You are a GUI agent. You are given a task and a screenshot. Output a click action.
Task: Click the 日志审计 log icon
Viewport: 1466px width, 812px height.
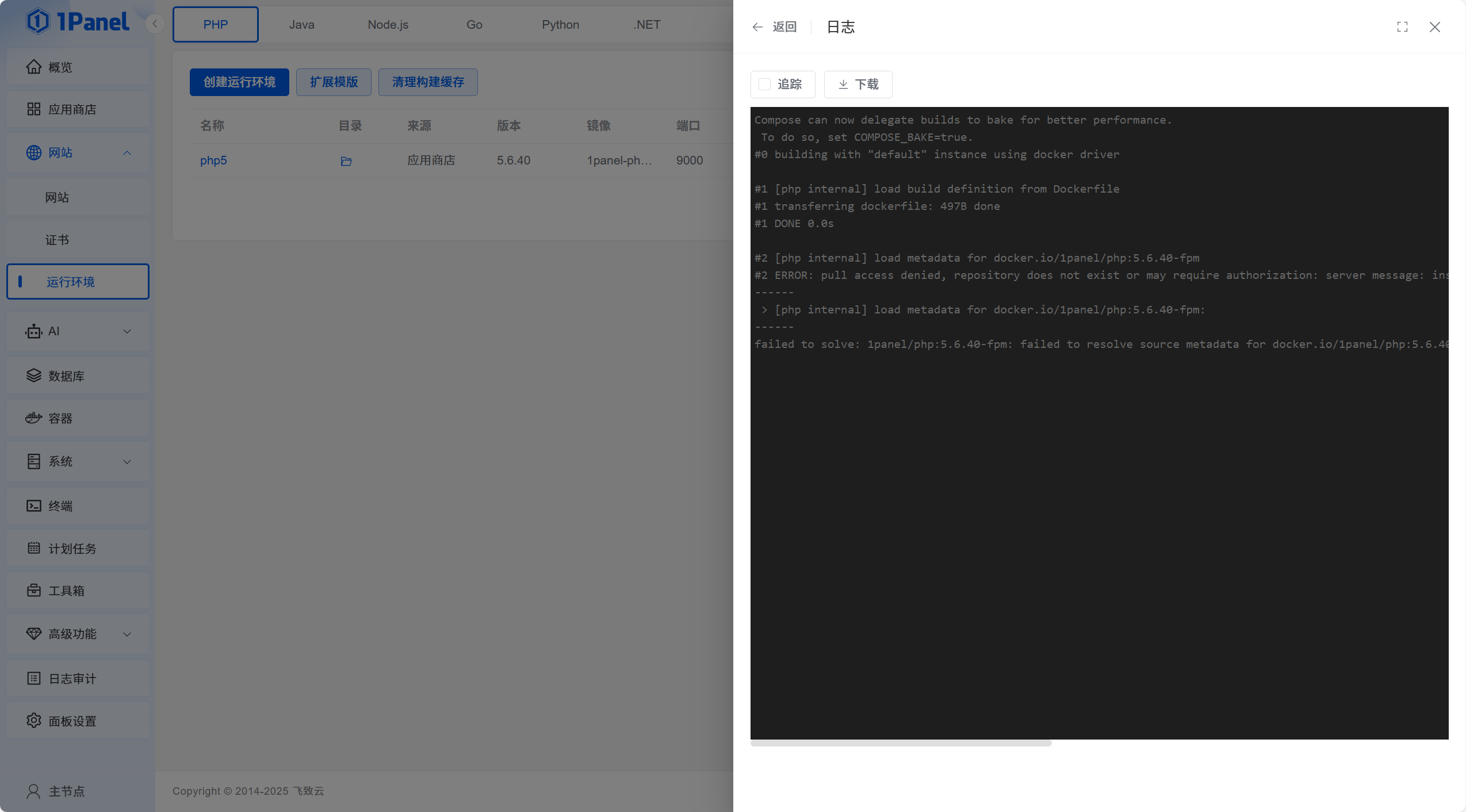[x=34, y=679]
